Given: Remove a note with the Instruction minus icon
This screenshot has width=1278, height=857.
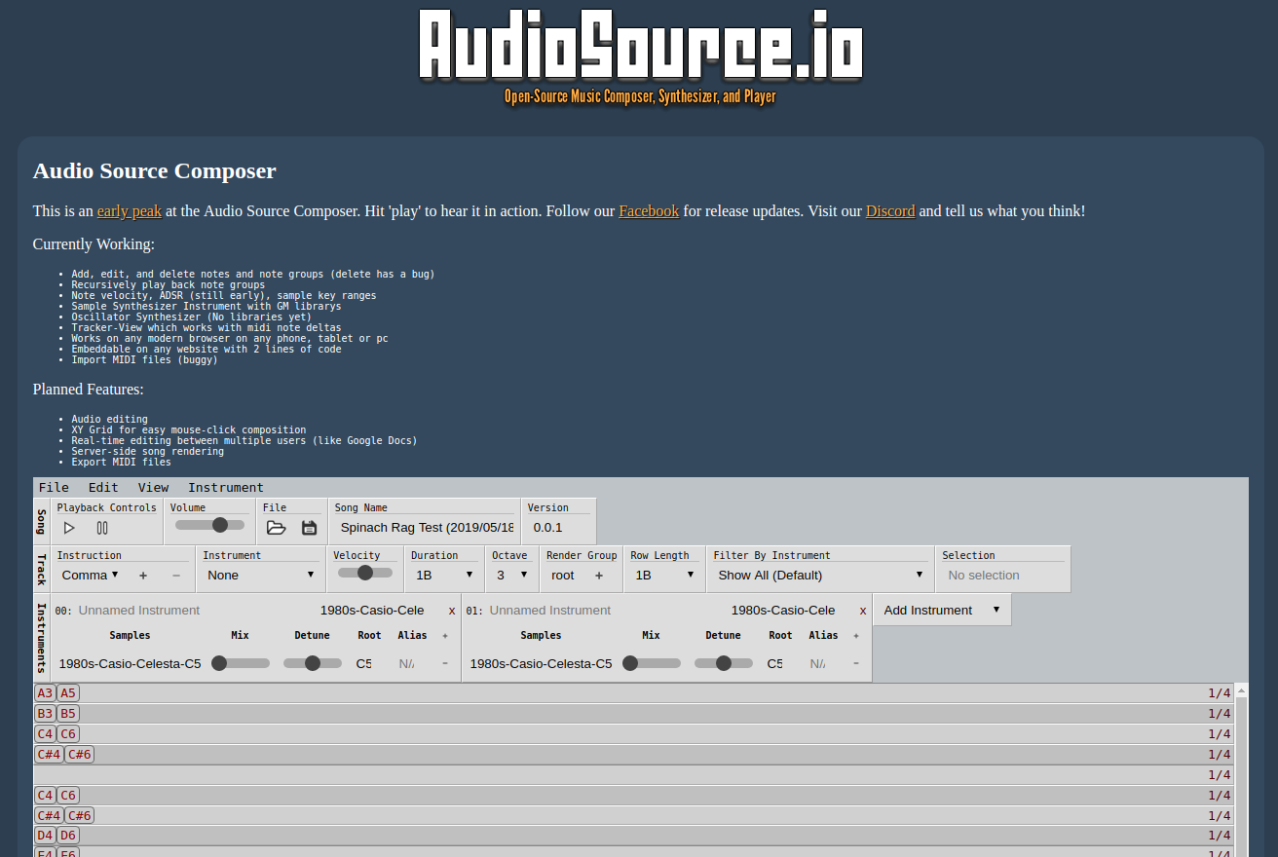Looking at the screenshot, I should coord(174,576).
